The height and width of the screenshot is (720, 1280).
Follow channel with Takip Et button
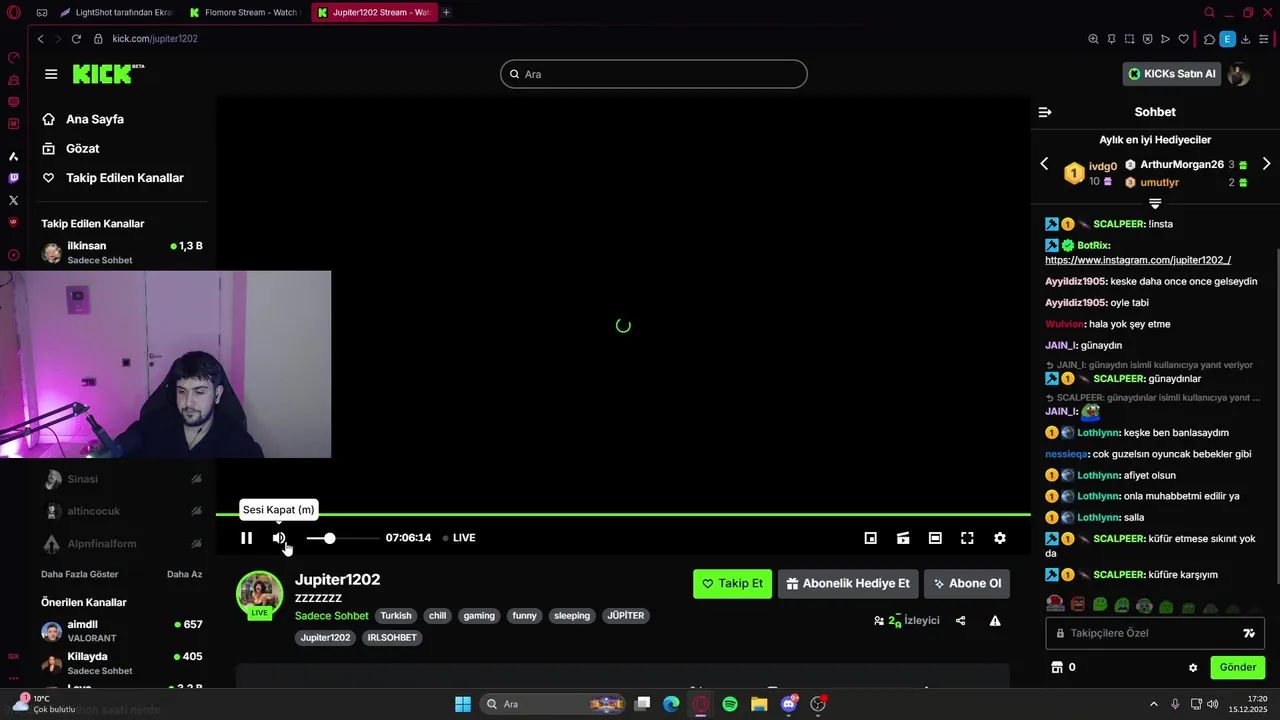coord(732,584)
